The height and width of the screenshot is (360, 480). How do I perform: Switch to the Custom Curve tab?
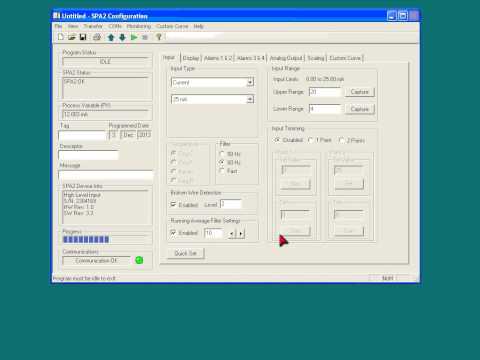pos(345,58)
